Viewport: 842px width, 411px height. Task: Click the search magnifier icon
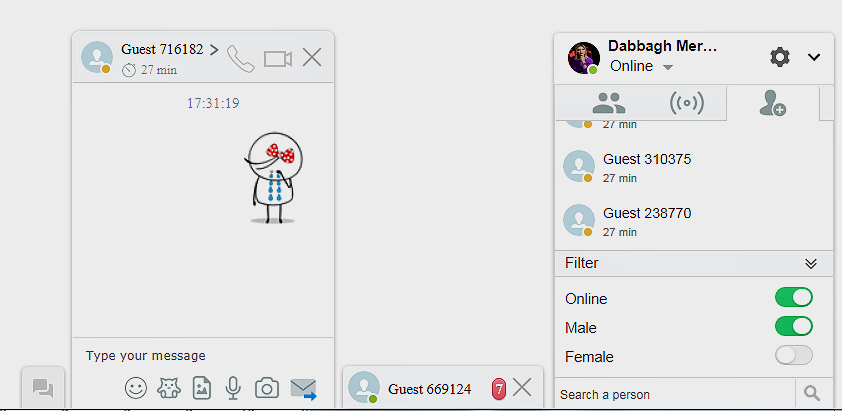pyautogui.click(x=812, y=394)
